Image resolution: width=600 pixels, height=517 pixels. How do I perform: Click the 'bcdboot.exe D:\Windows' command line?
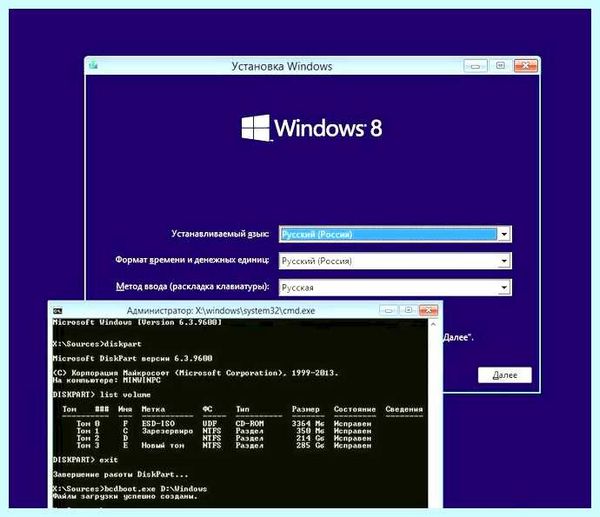point(130,489)
